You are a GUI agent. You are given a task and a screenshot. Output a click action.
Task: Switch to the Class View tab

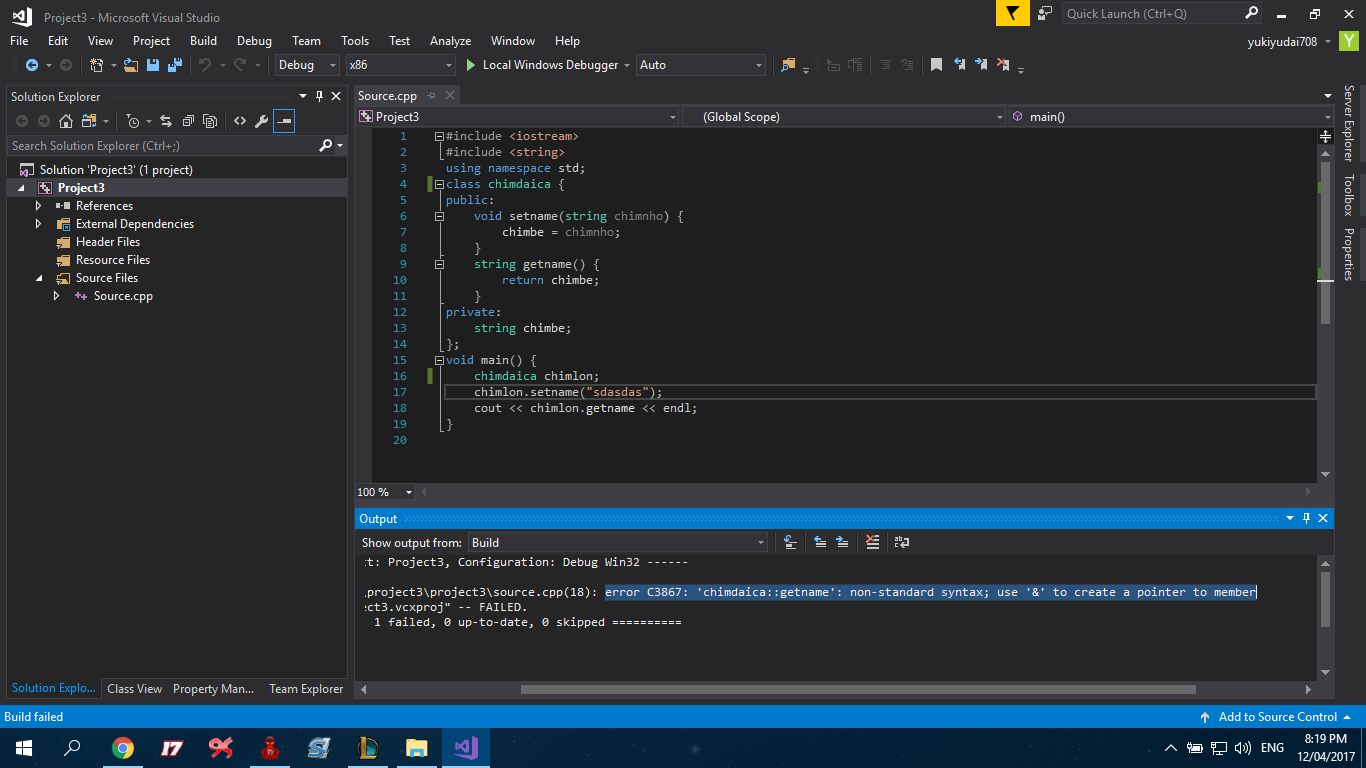pyautogui.click(x=134, y=689)
